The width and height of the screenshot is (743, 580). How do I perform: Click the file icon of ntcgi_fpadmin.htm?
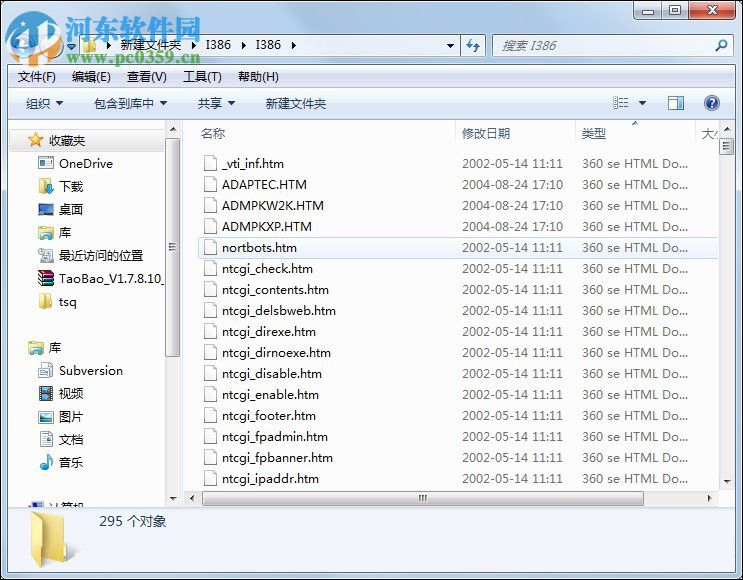pos(210,436)
